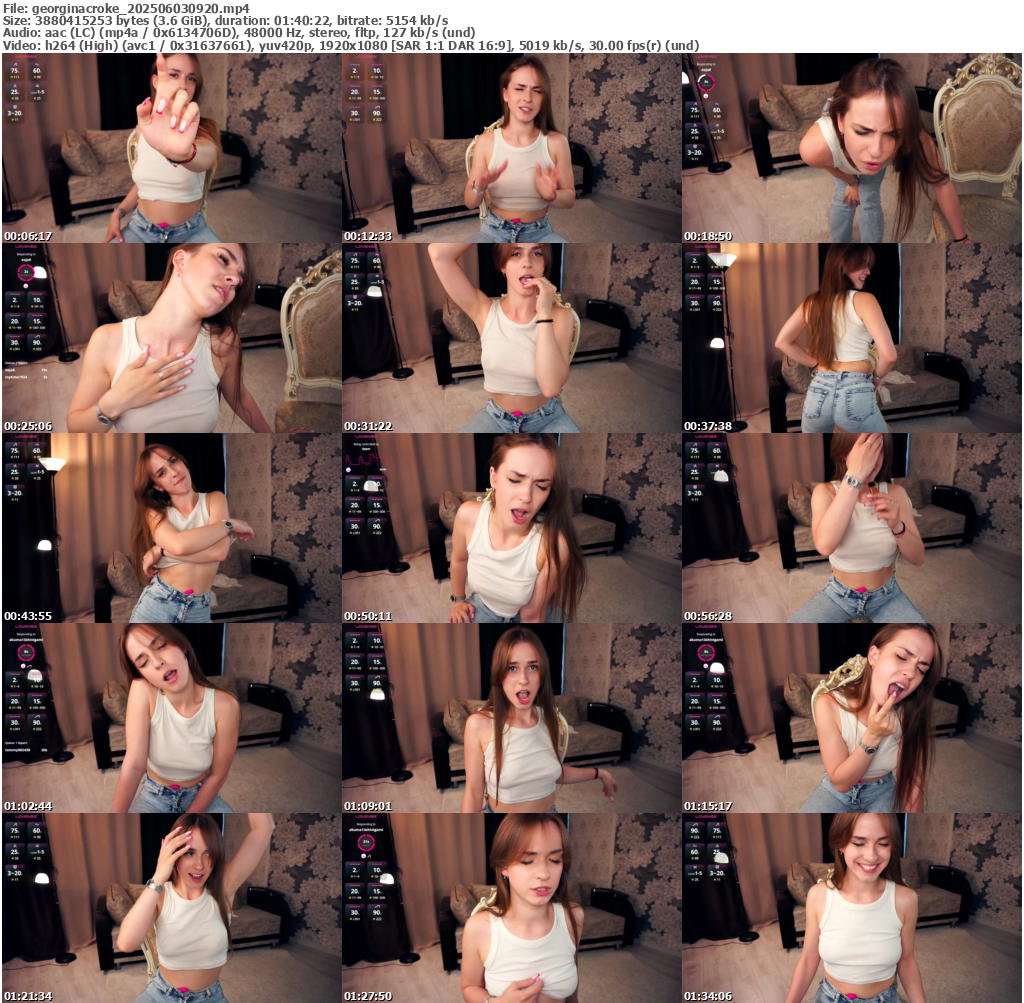Open the thumbnail frame at 01:02:44
The height and width of the screenshot is (1003, 1024).
(x=171, y=718)
